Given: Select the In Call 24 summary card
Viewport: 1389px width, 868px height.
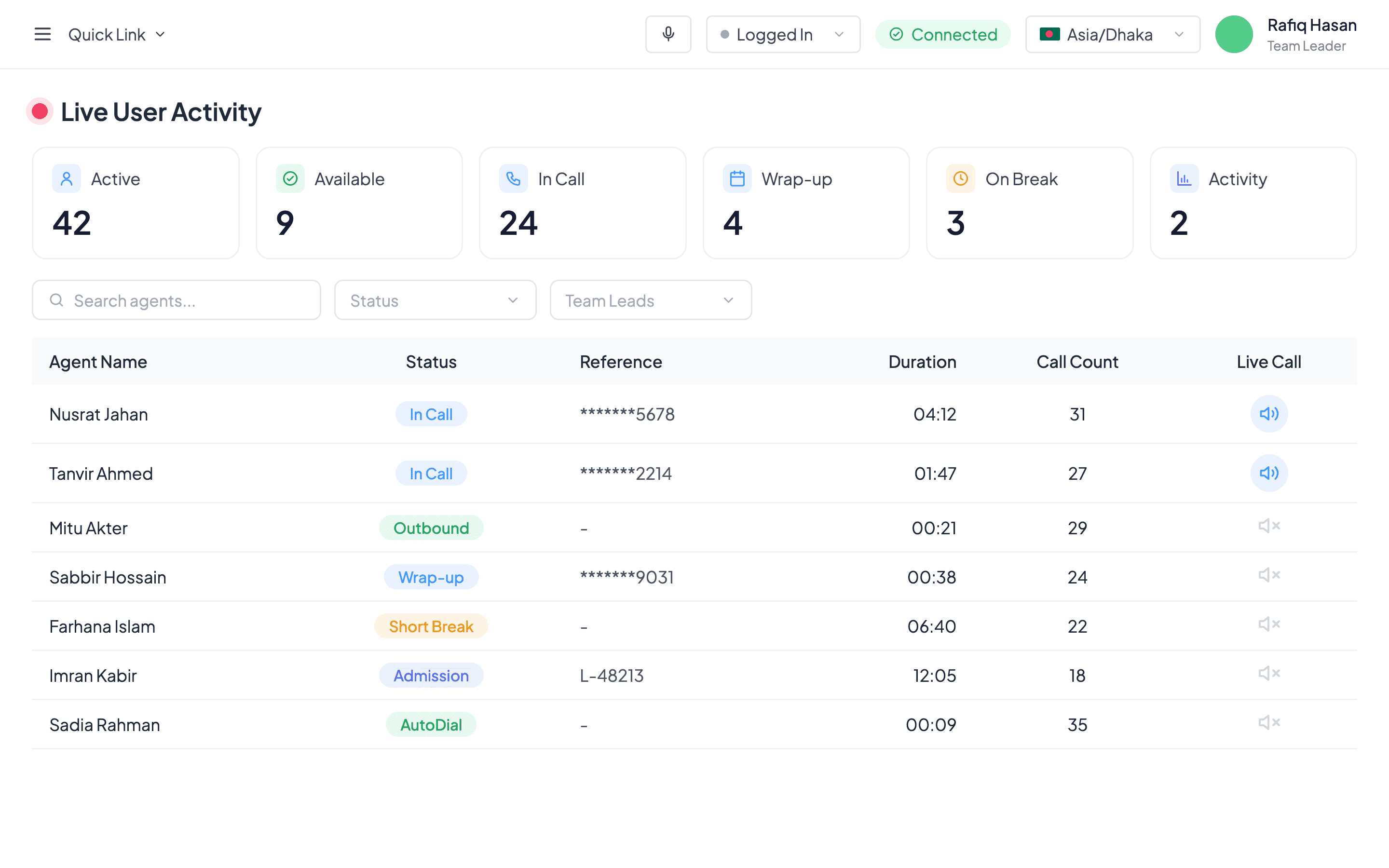Looking at the screenshot, I should (583, 203).
